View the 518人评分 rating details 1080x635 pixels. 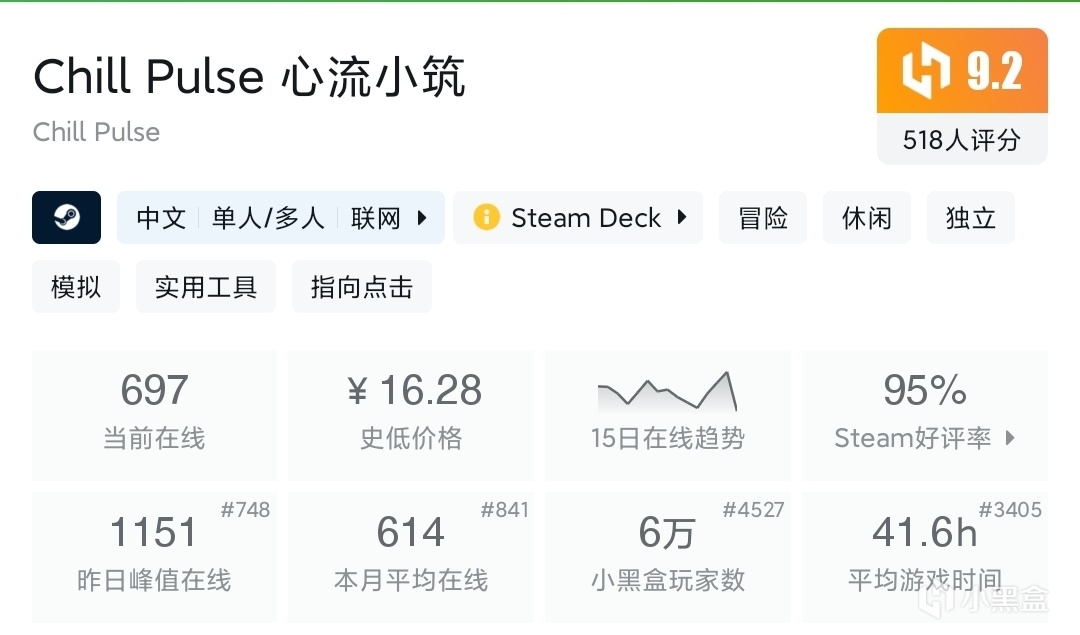click(961, 140)
